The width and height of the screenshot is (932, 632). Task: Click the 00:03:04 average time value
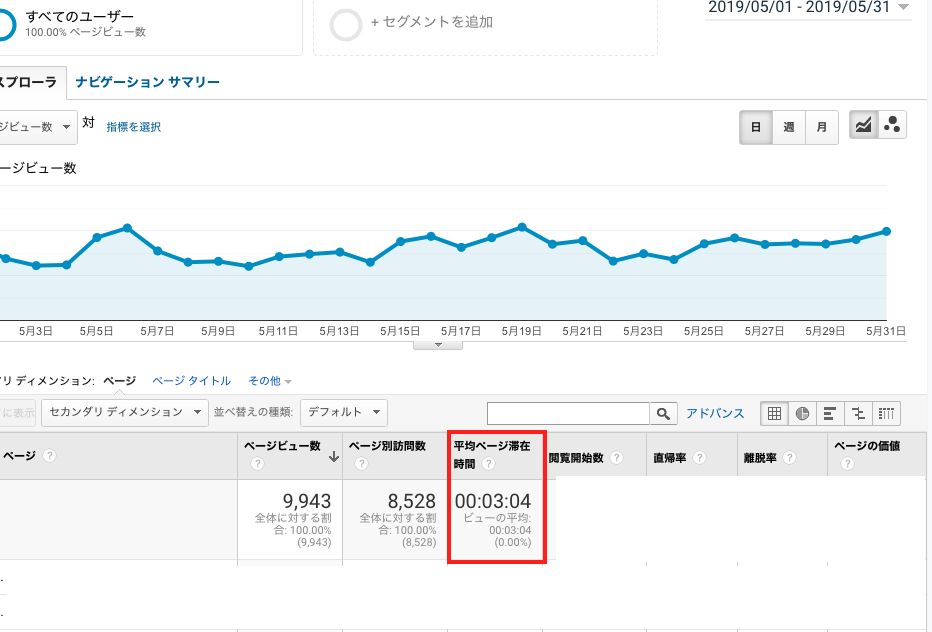click(493, 501)
